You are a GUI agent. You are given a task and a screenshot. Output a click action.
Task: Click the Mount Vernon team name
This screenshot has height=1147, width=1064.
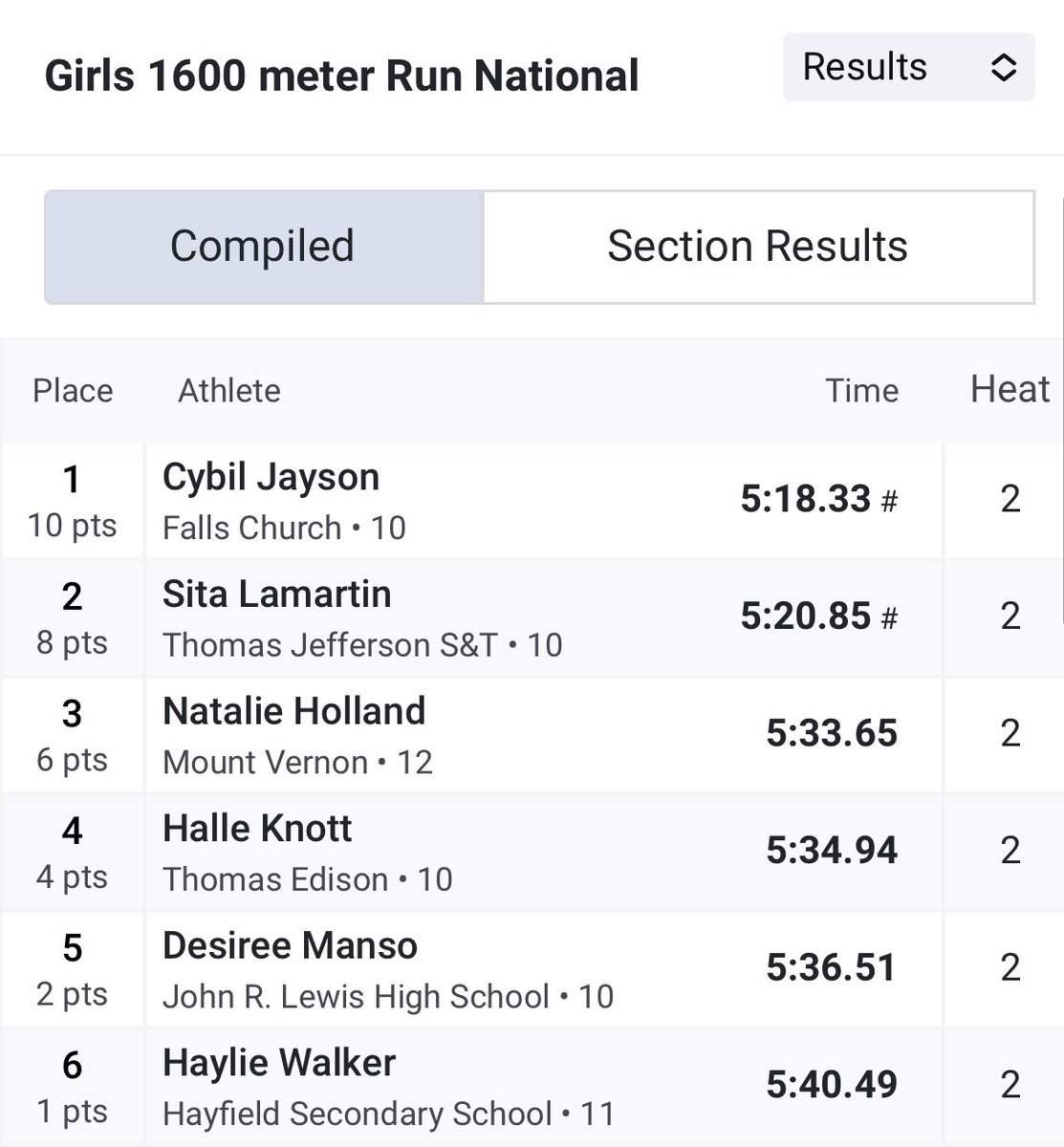point(265,763)
